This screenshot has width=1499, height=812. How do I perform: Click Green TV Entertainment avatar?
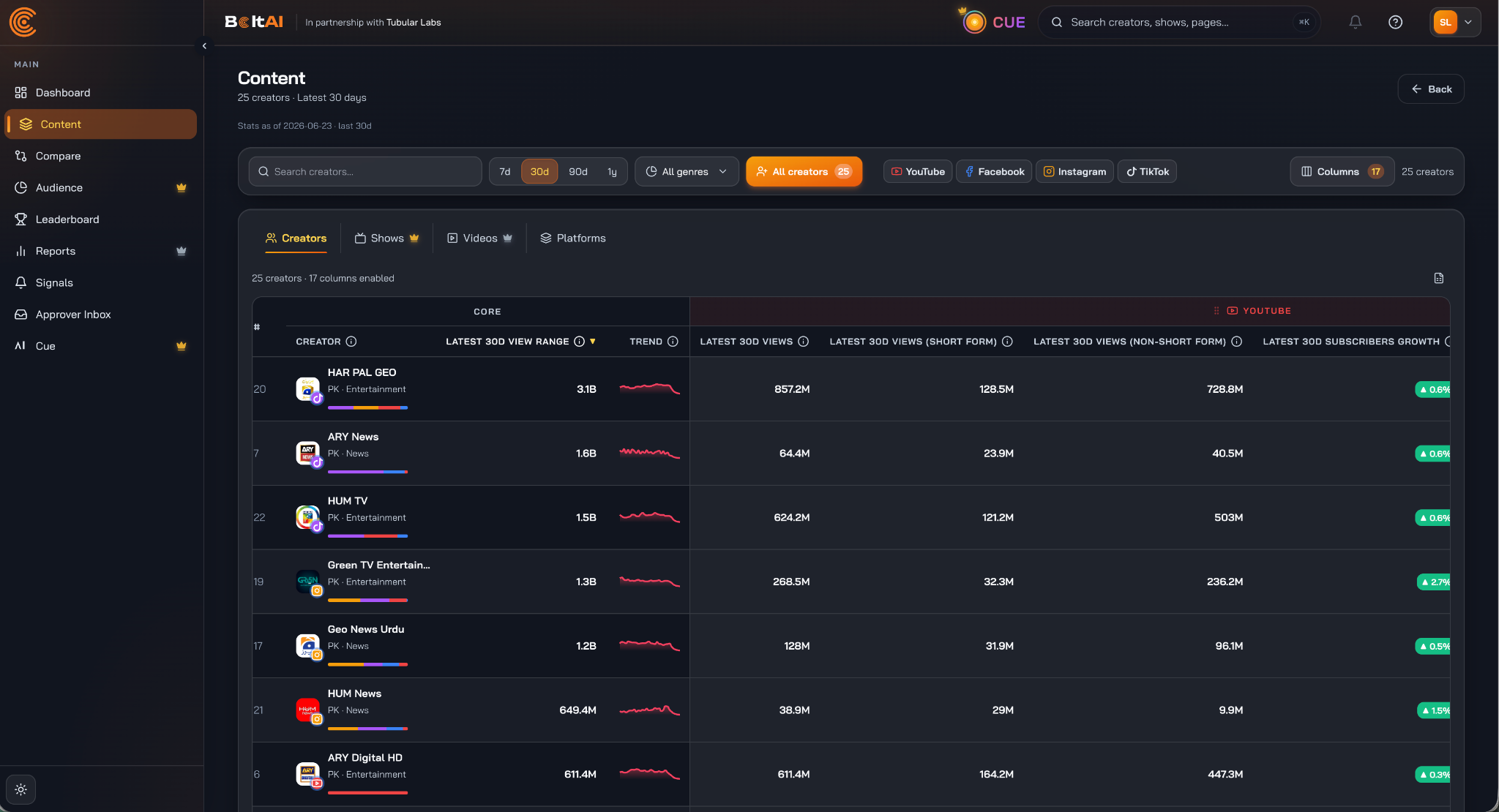308,582
